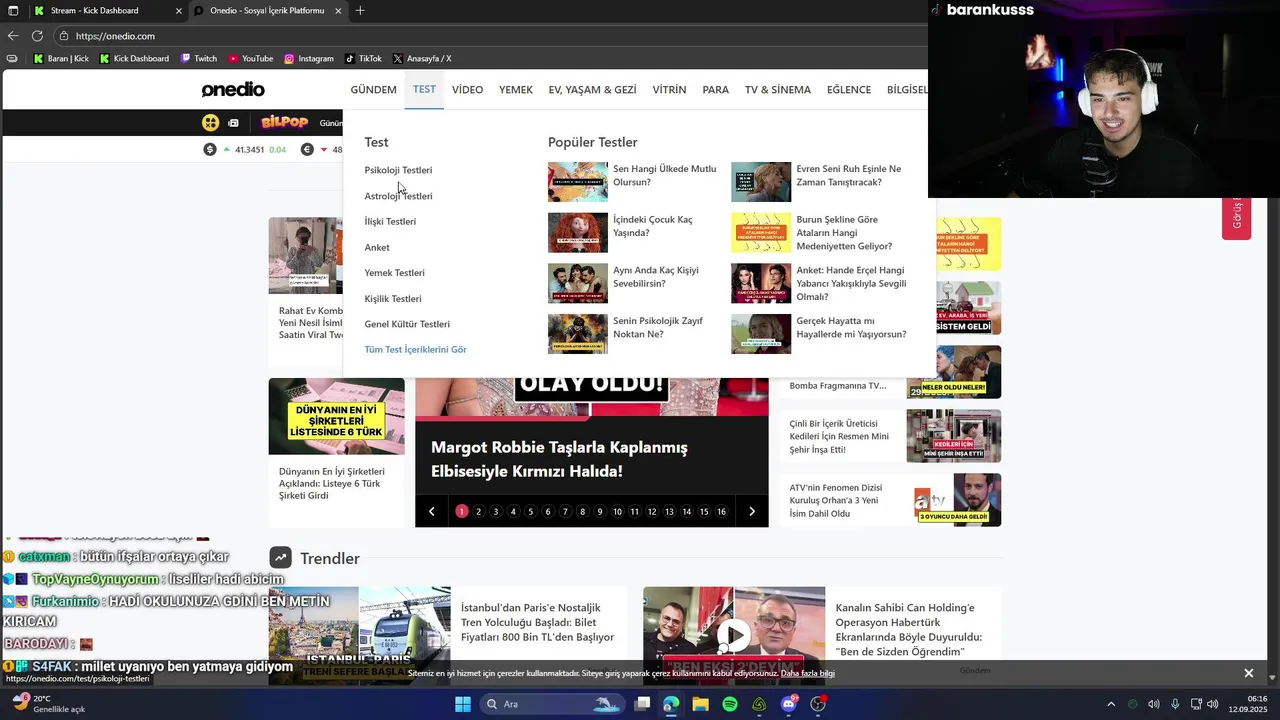Open the EV, YAŞAM & GEZİ menu

click(x=592, y=90)
